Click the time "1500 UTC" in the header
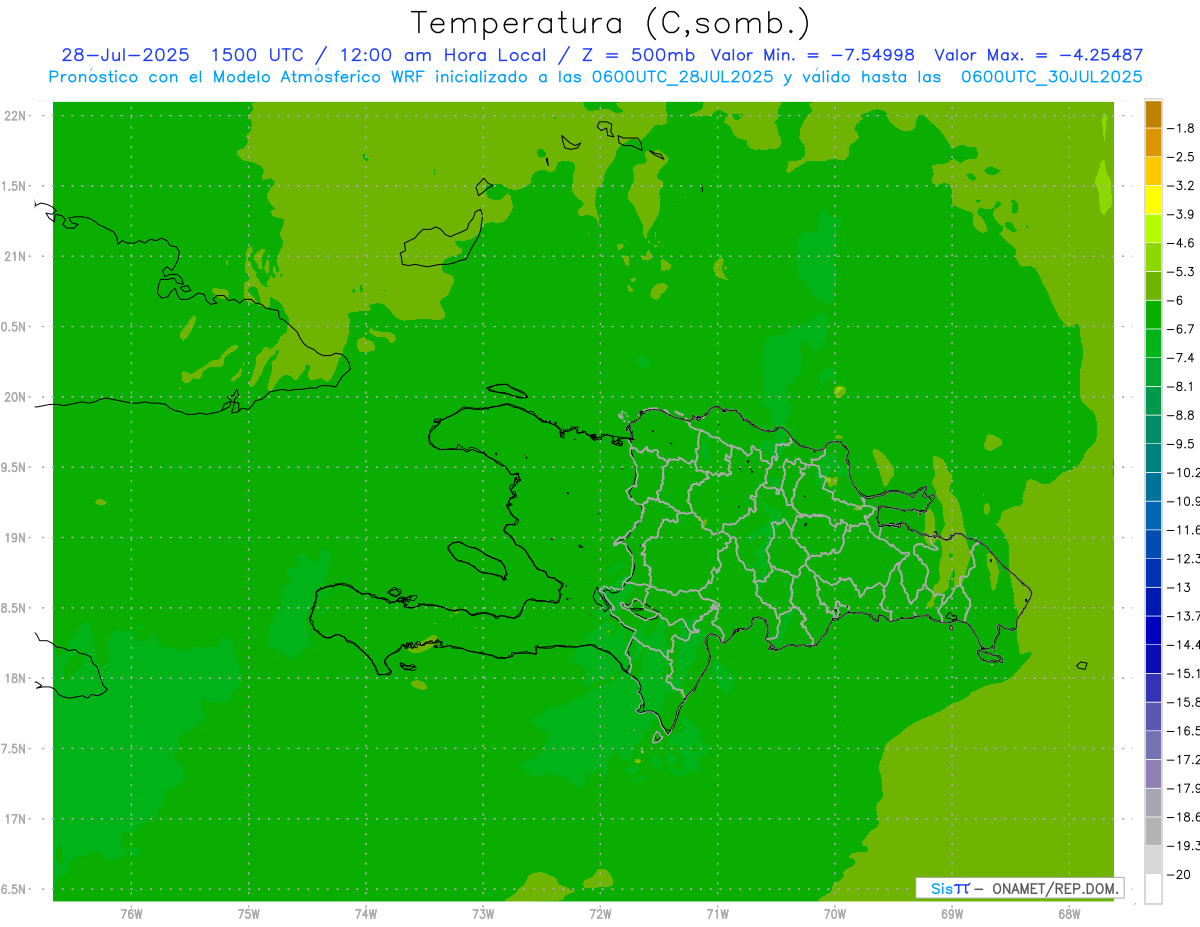Viewport: 1200px width, 927px height. click(257, 55)
